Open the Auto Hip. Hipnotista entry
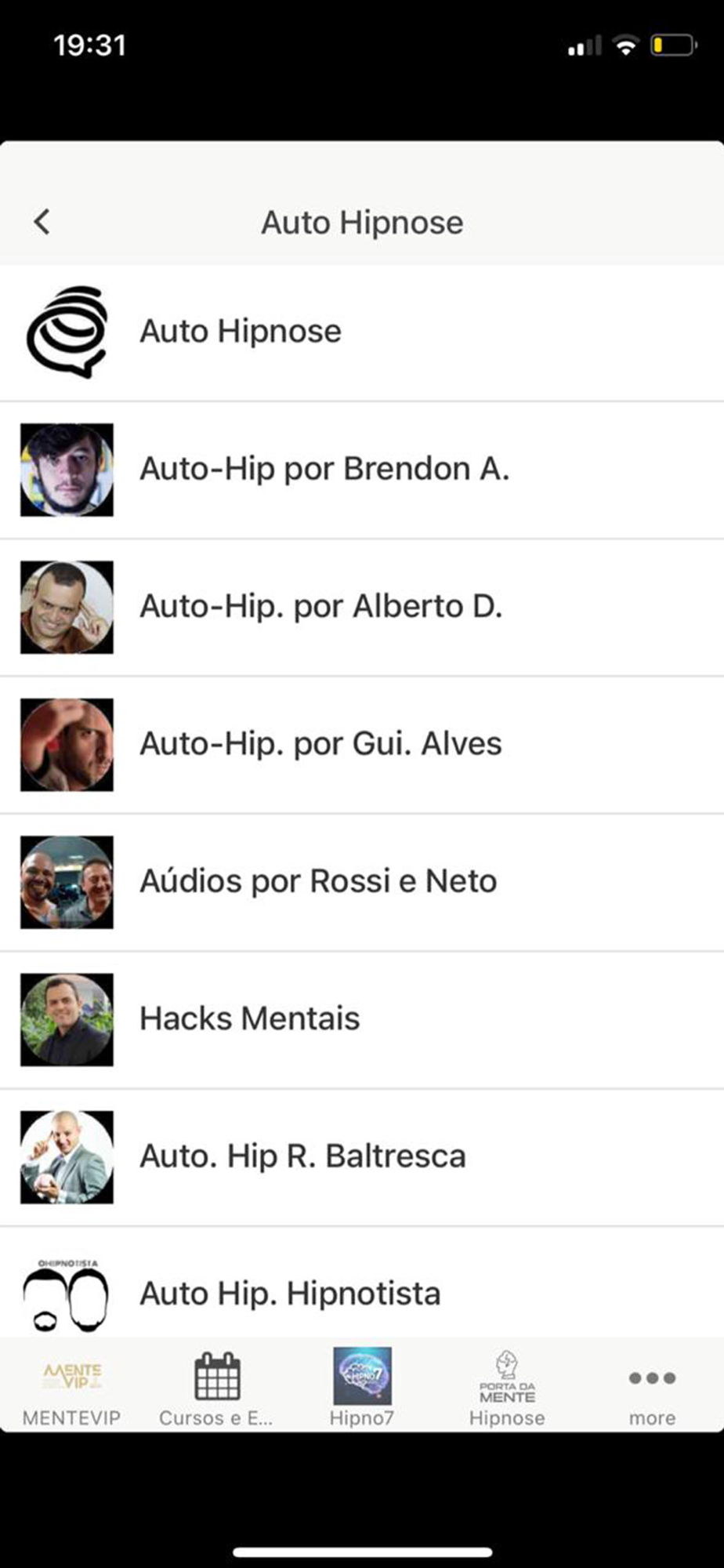The height and width of the screenshot is (1568, 724). click(362, 1283)
